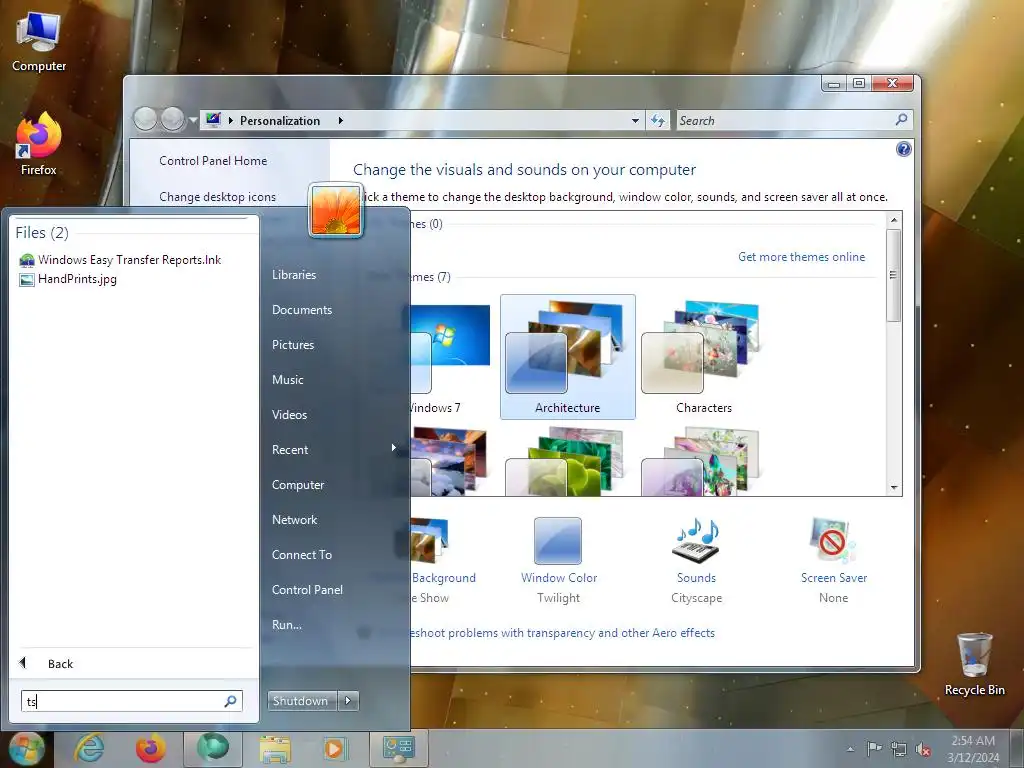Screen dimensions: 1024x768
Task: Click Change desktop icons link
Action: click(x=217, y=197)
